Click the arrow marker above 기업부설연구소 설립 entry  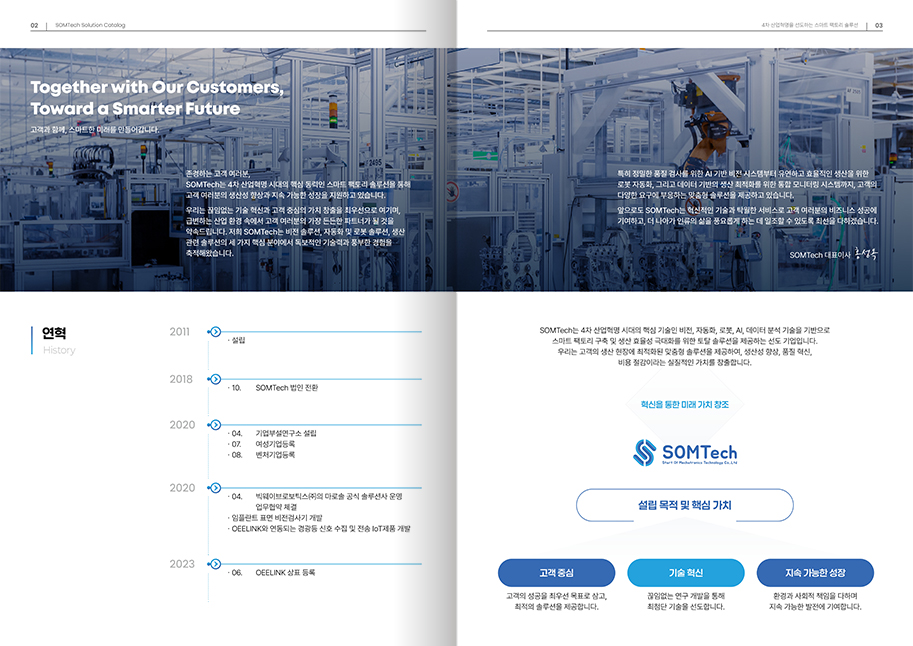pyautogui.click(x=214, y=425)
